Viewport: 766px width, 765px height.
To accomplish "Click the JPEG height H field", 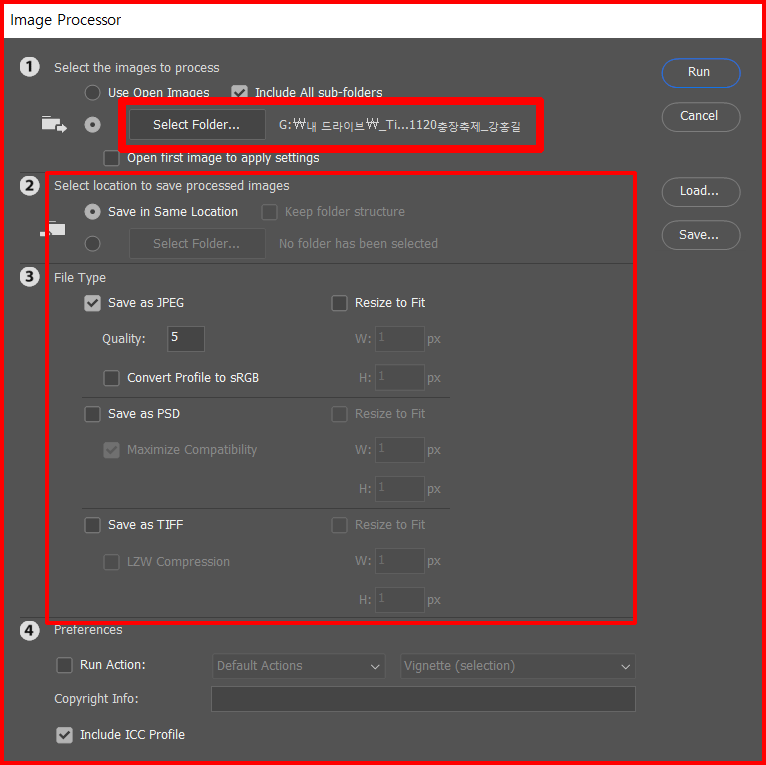I will point(400,377).
